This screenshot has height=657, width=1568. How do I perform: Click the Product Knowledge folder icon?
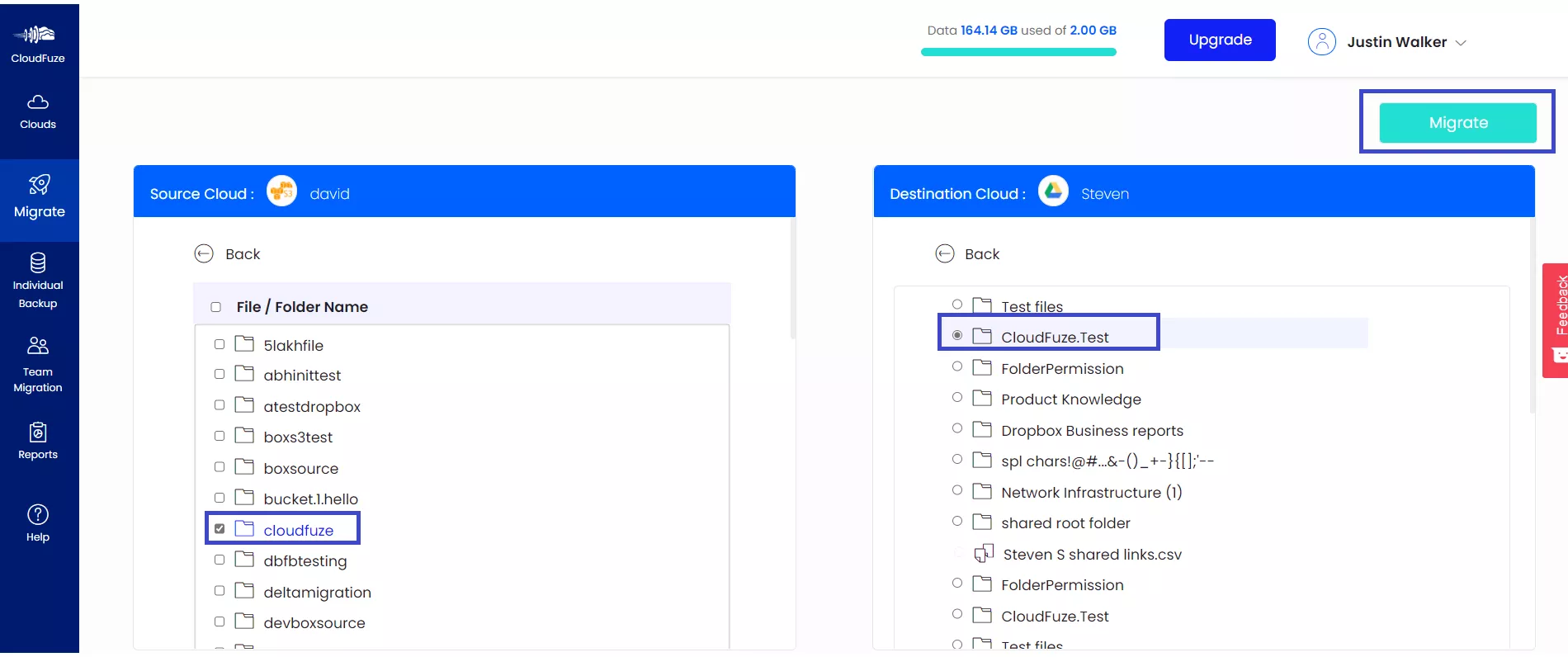(982, 398)
